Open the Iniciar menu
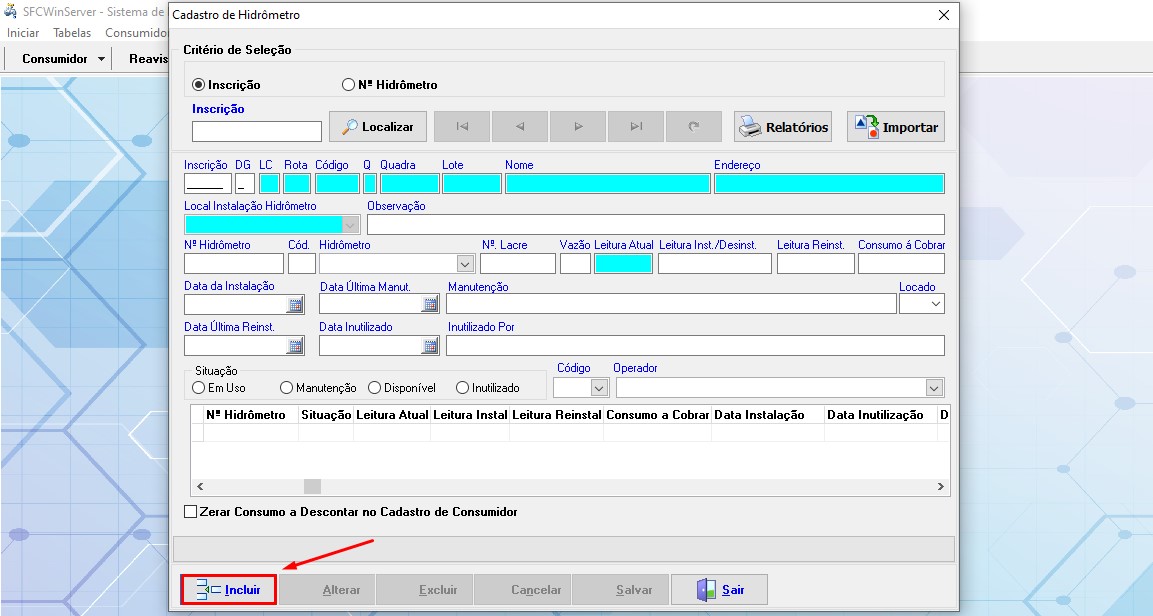 tap(23, 33)
